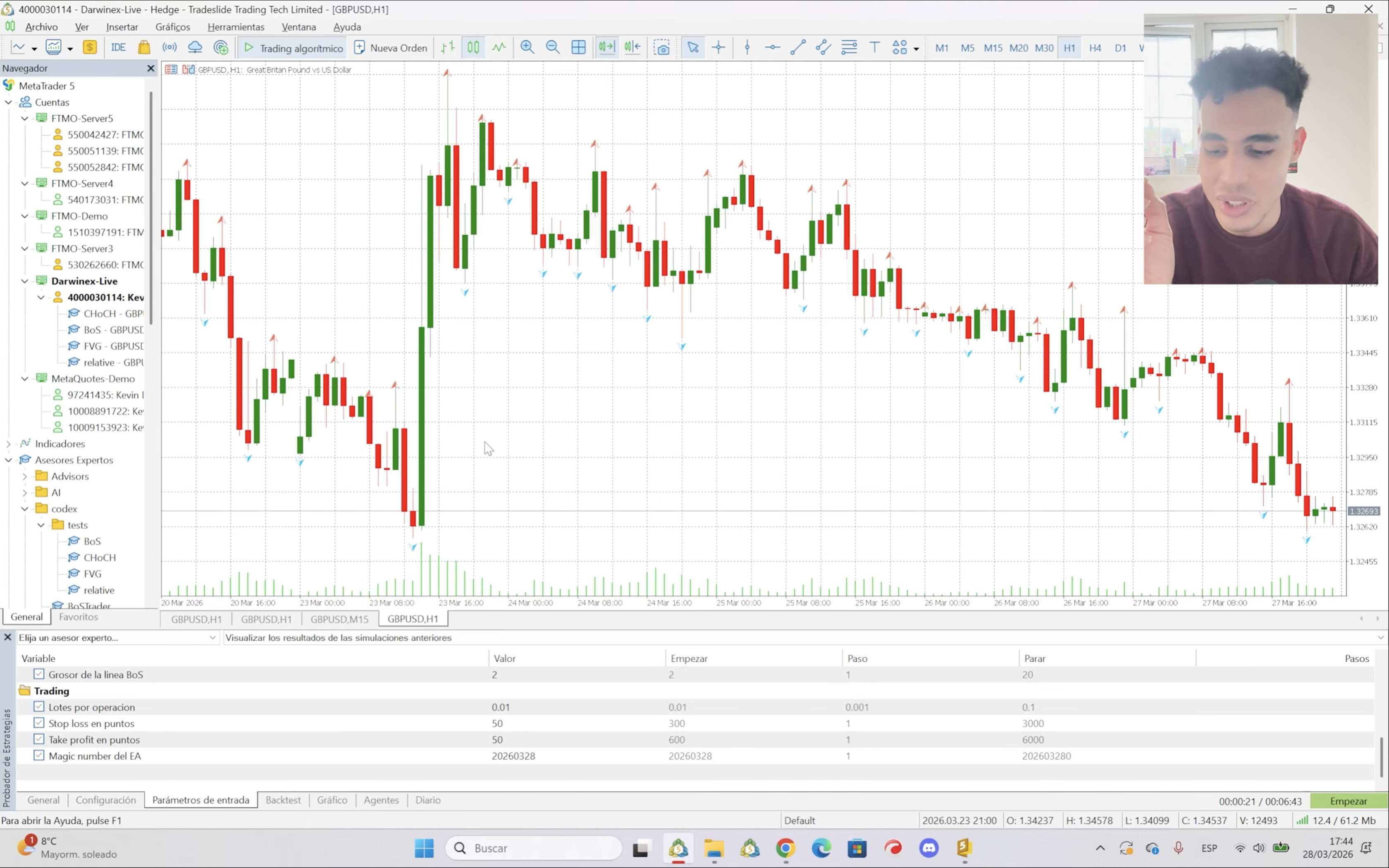
Task: Click the tile windows grid icon
Action: [579, 48]
